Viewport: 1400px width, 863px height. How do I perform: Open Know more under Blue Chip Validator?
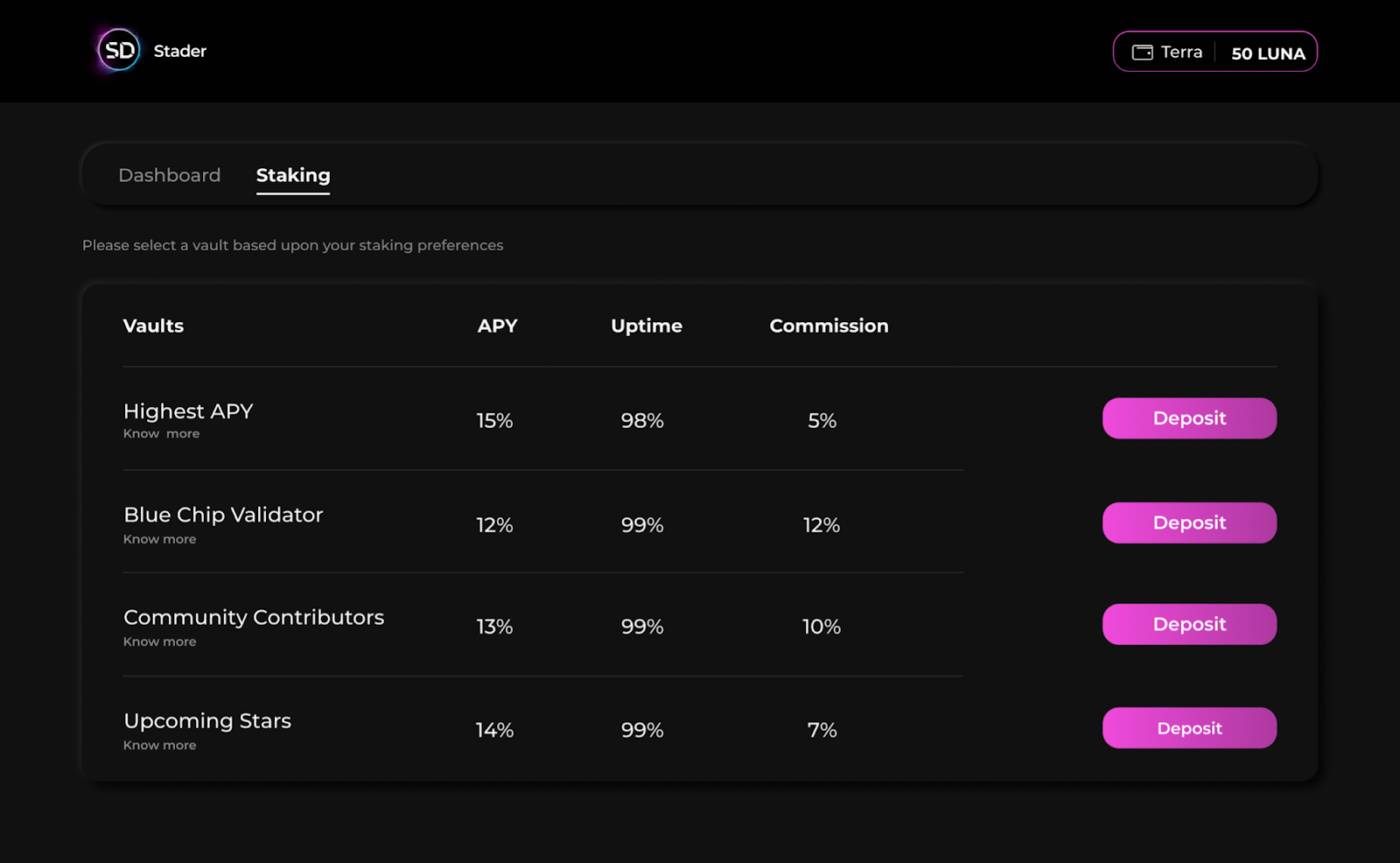[159, 539]
